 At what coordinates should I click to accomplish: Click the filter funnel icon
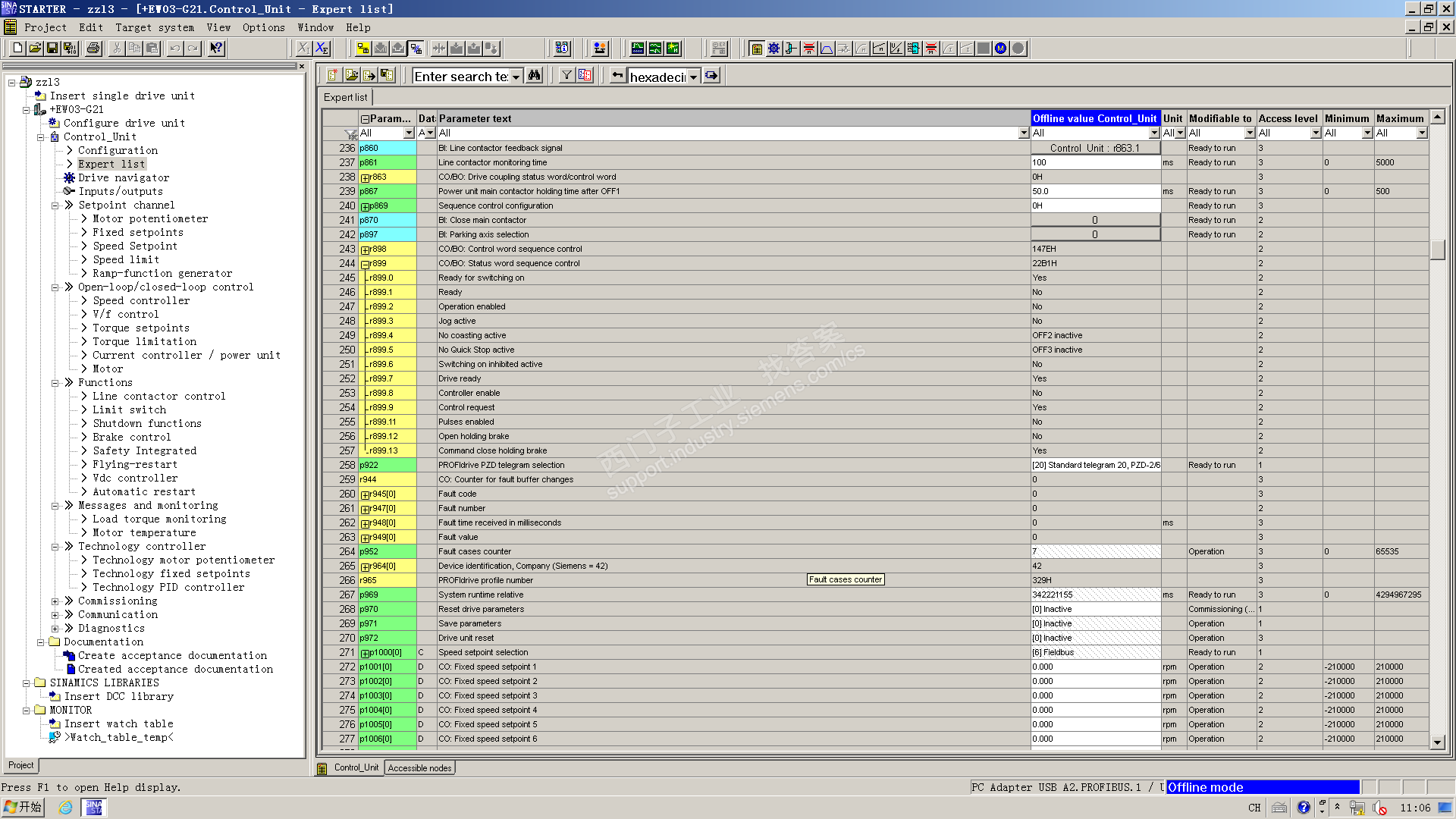tap(566, 76)
